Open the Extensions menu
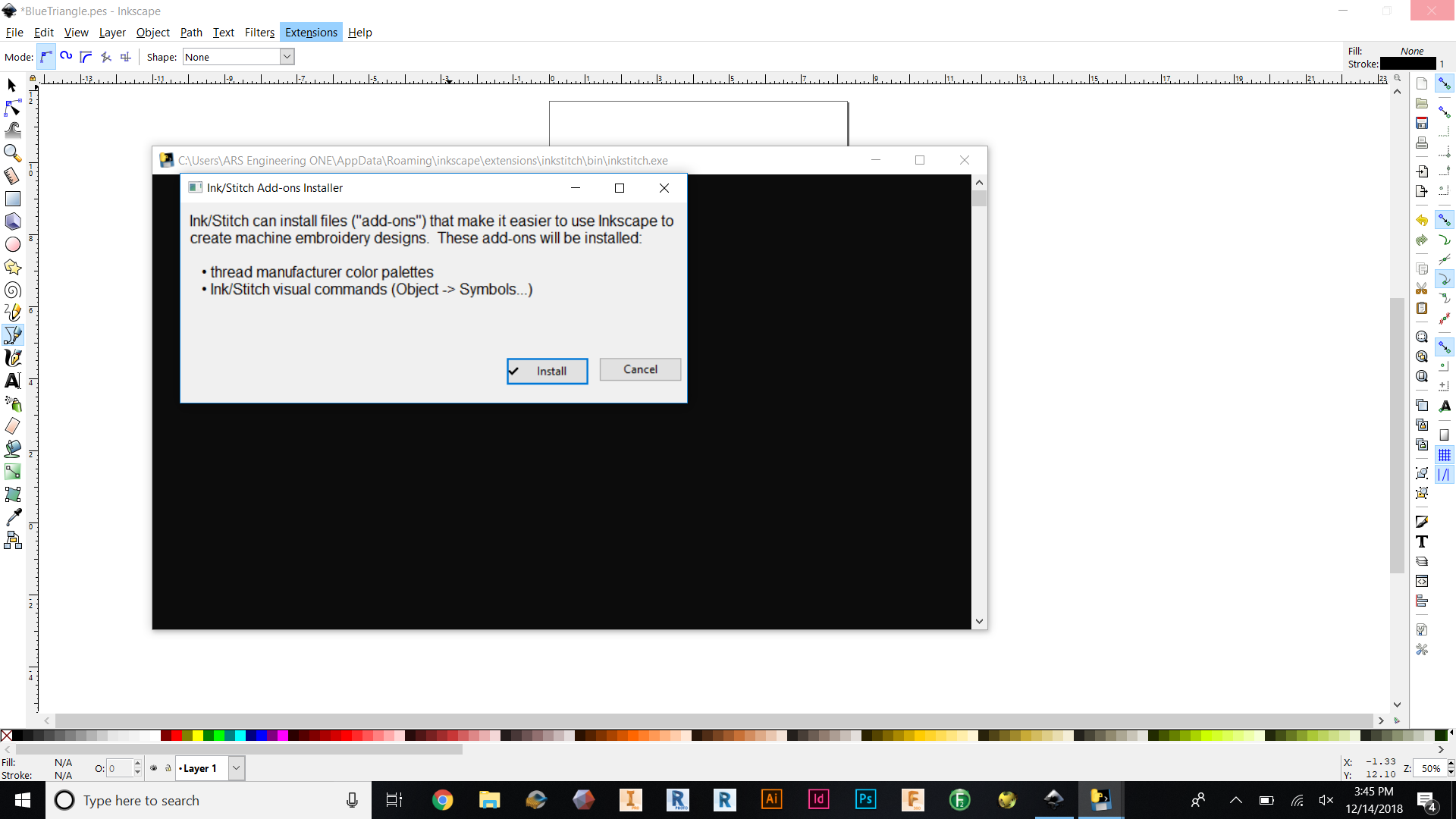 point(311,33)
